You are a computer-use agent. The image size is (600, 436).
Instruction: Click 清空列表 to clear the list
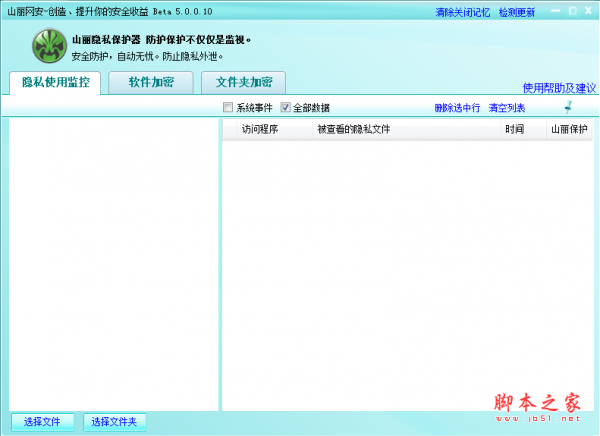pyautogui.click(x=507, y=108)
